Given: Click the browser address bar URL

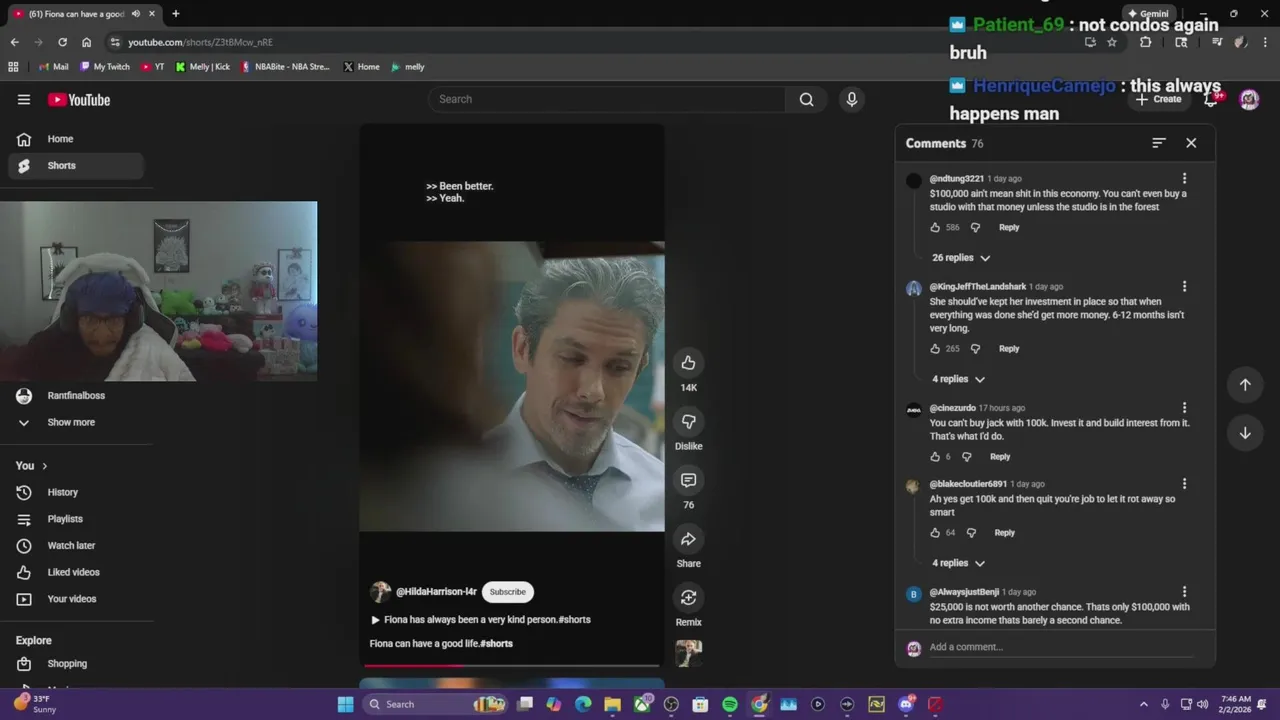Looking at the screenshot, I should point(200,42).
